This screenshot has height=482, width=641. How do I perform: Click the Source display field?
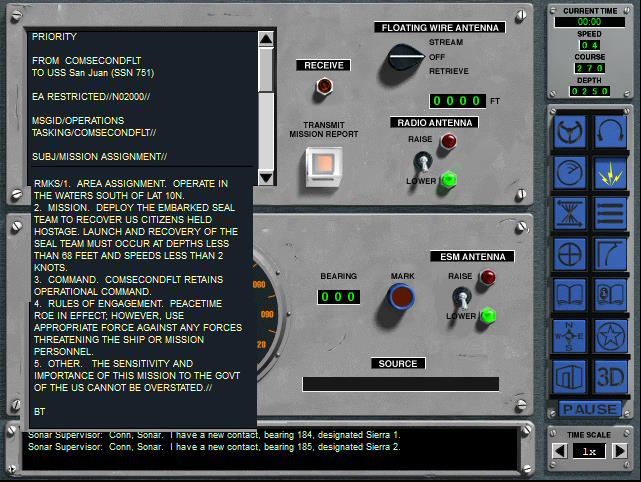400,383
